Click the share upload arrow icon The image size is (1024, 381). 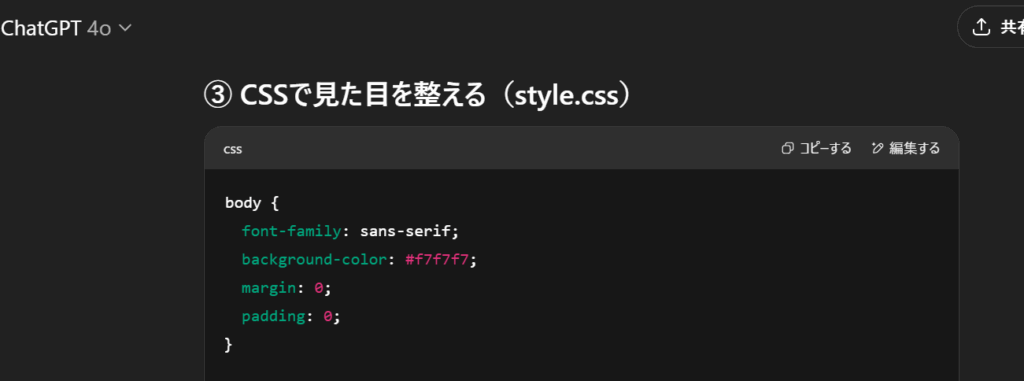(x=981, y=27)
